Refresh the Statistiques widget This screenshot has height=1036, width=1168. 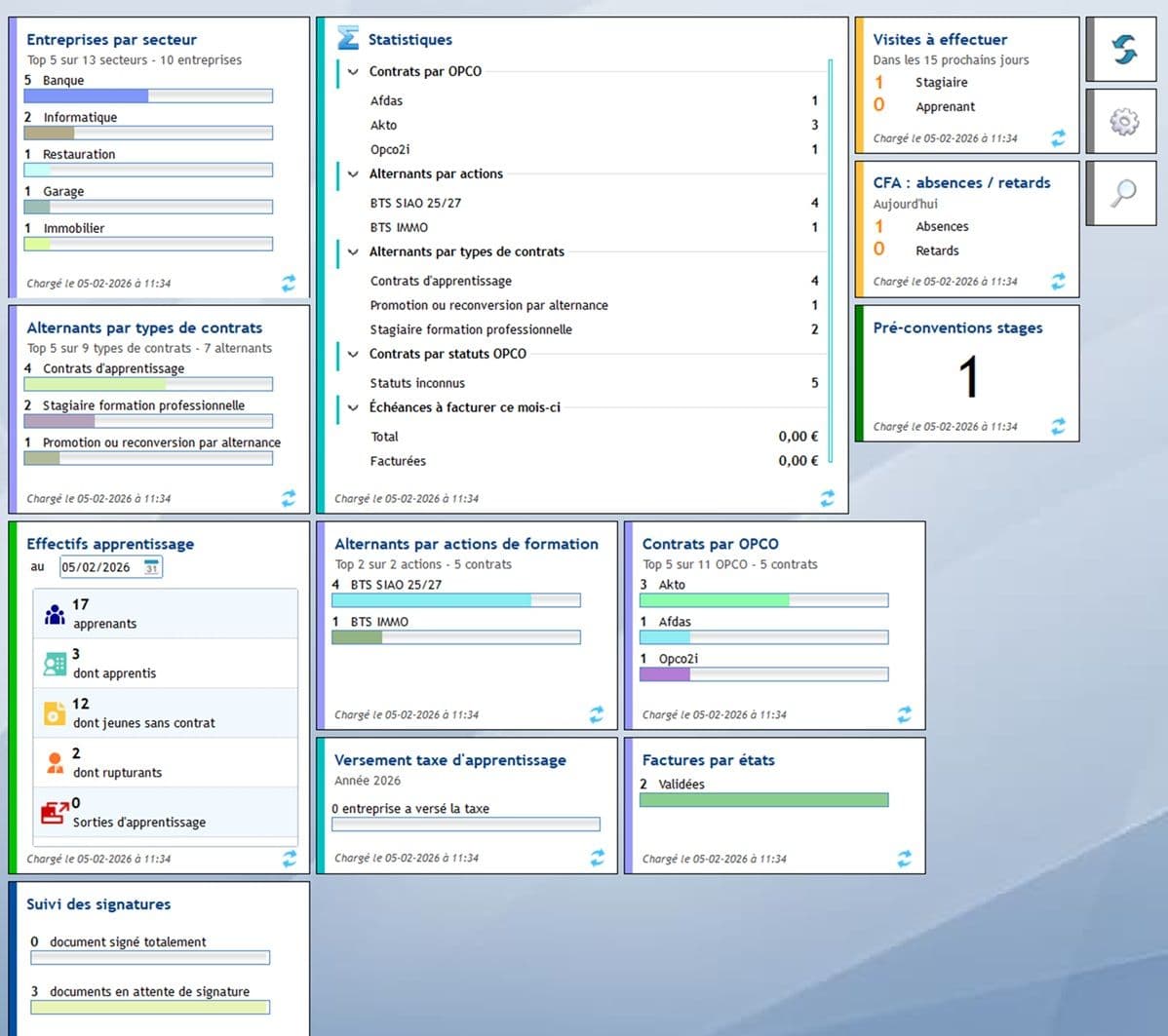(x=827, y=498)
